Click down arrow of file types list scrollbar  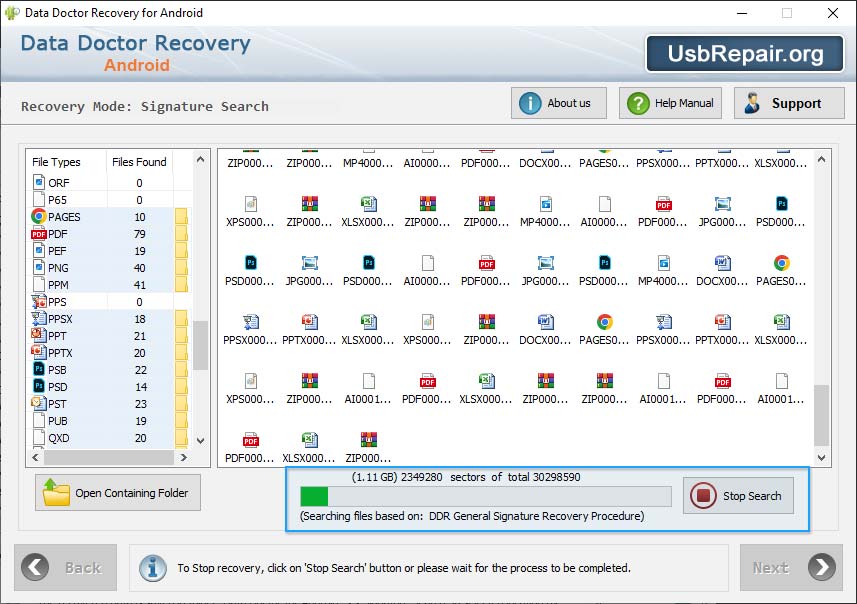[x=201, y=441]
